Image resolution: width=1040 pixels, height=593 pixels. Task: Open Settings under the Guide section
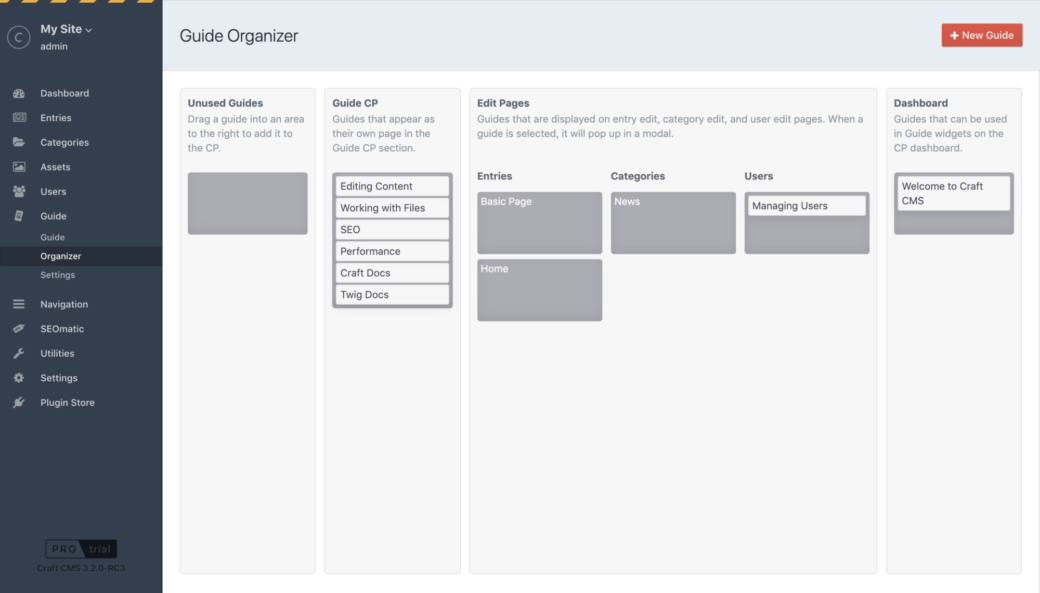[x=58, y=275]
